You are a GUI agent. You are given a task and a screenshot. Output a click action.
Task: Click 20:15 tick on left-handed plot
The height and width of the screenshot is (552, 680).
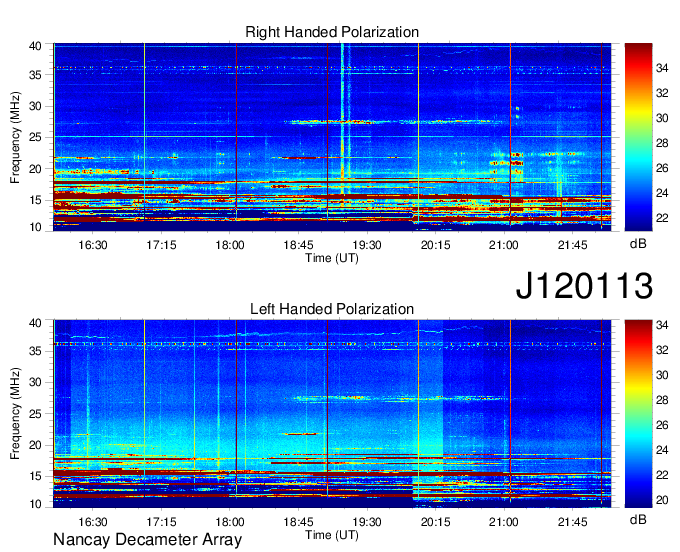(435, 522)
